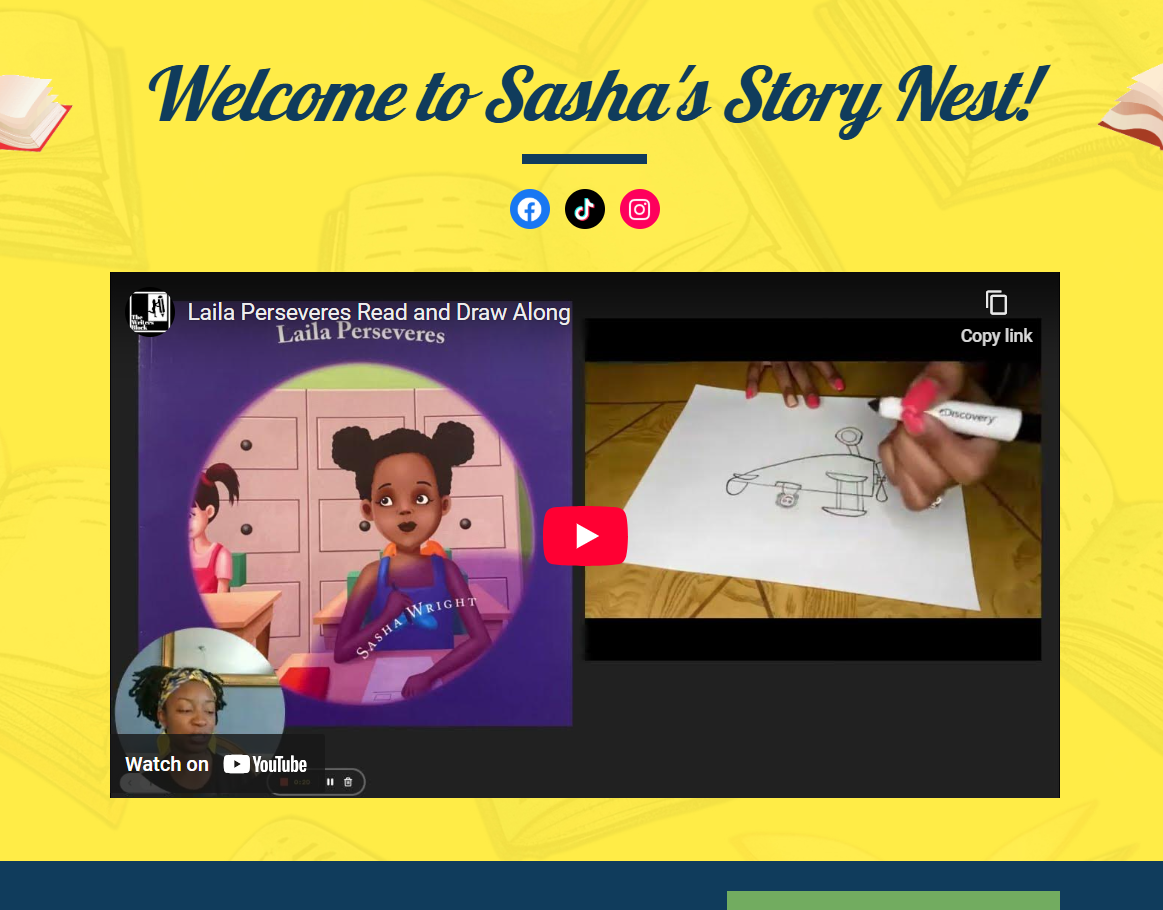Click the Copy link clipboard icon
This screenshot has height=910, width=1163.
click(x=996, y=303)
